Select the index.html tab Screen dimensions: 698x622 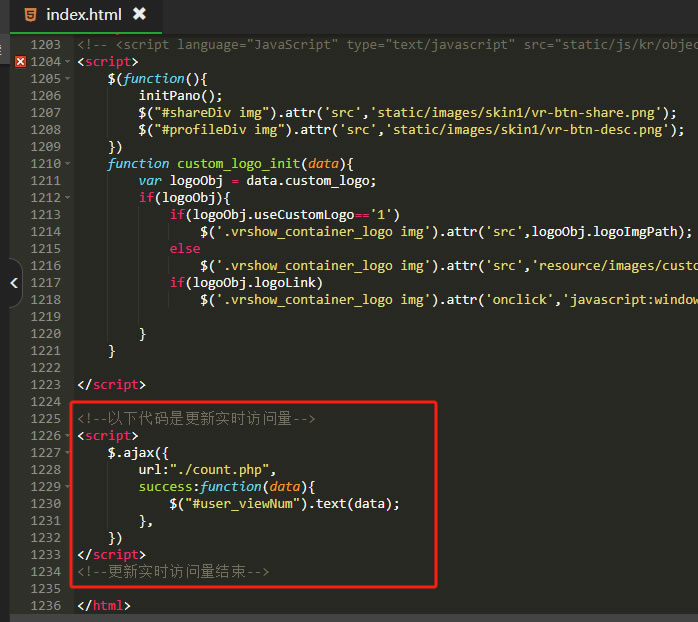[83, 14]
